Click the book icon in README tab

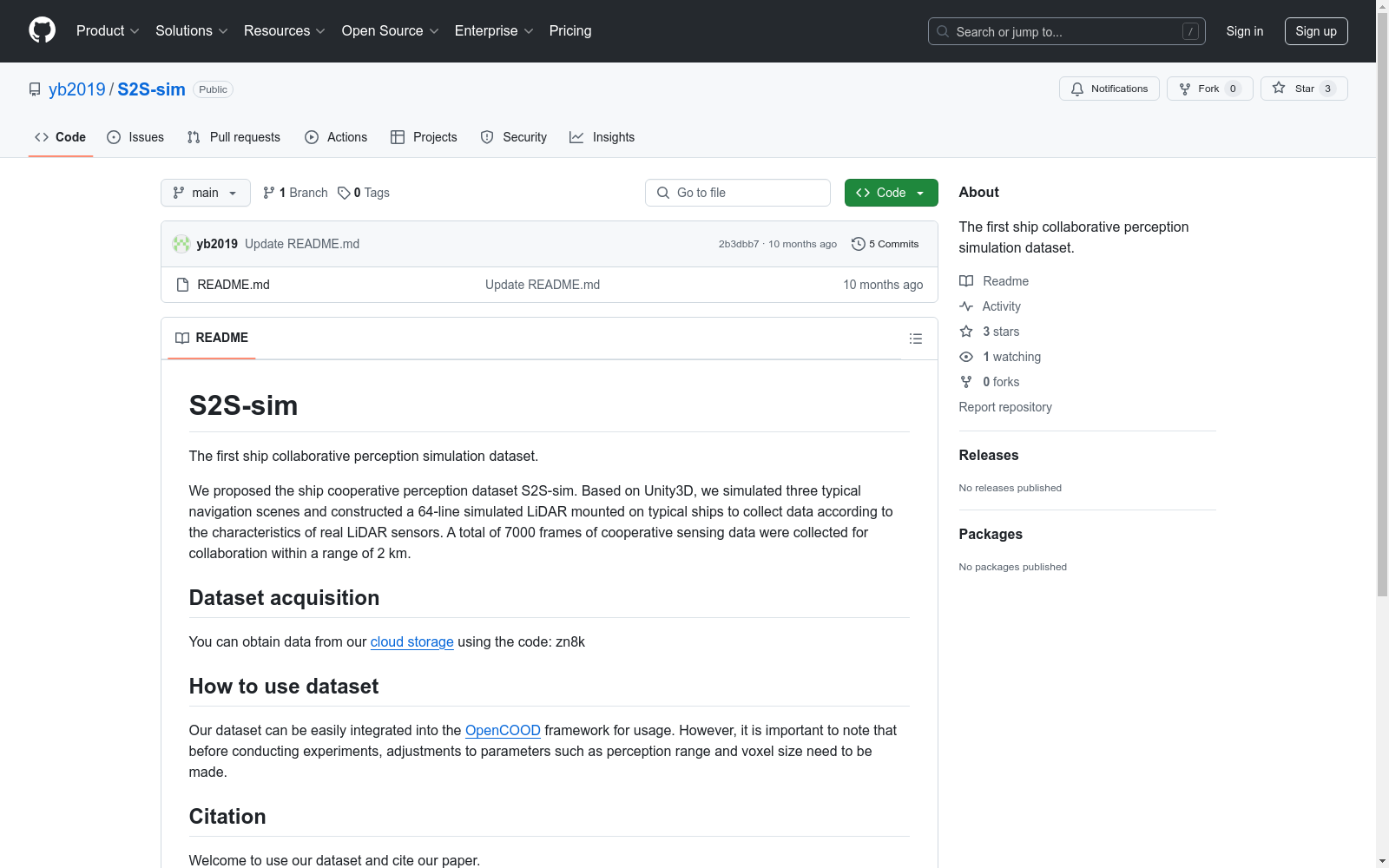click(182, 338)
